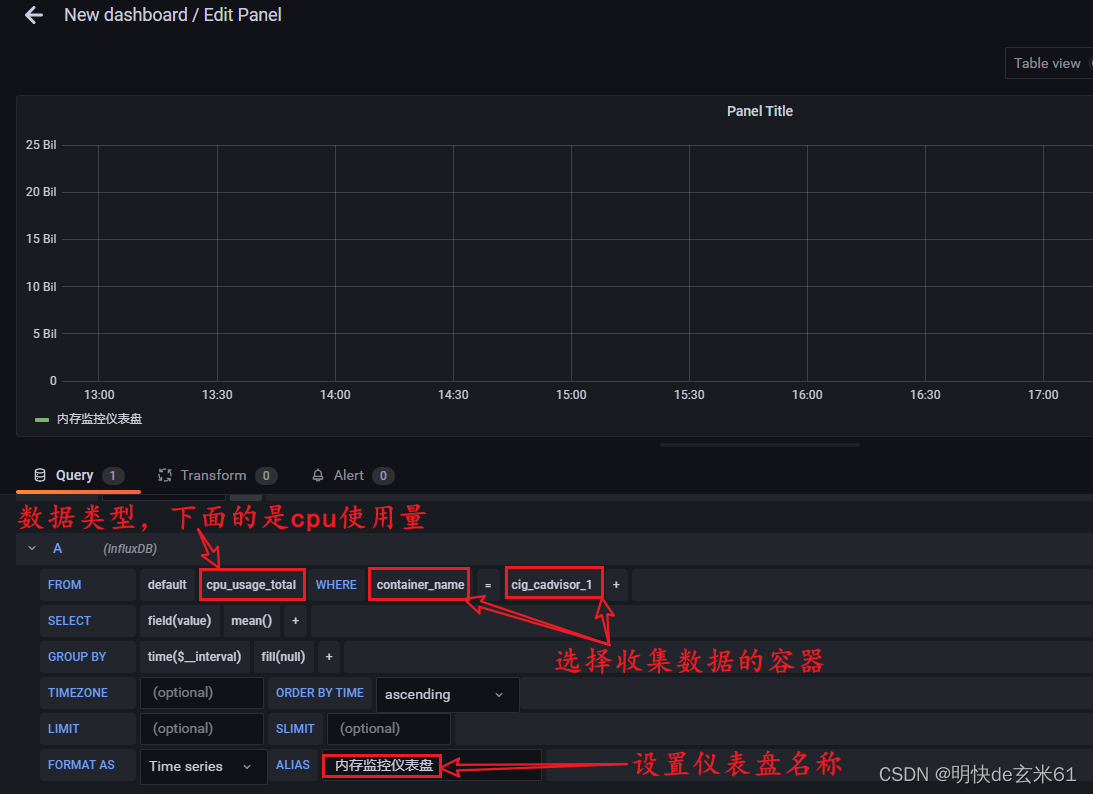Add a GROUP BY clause with plus
The image size is (1093, 794).
tap(329, 657)
